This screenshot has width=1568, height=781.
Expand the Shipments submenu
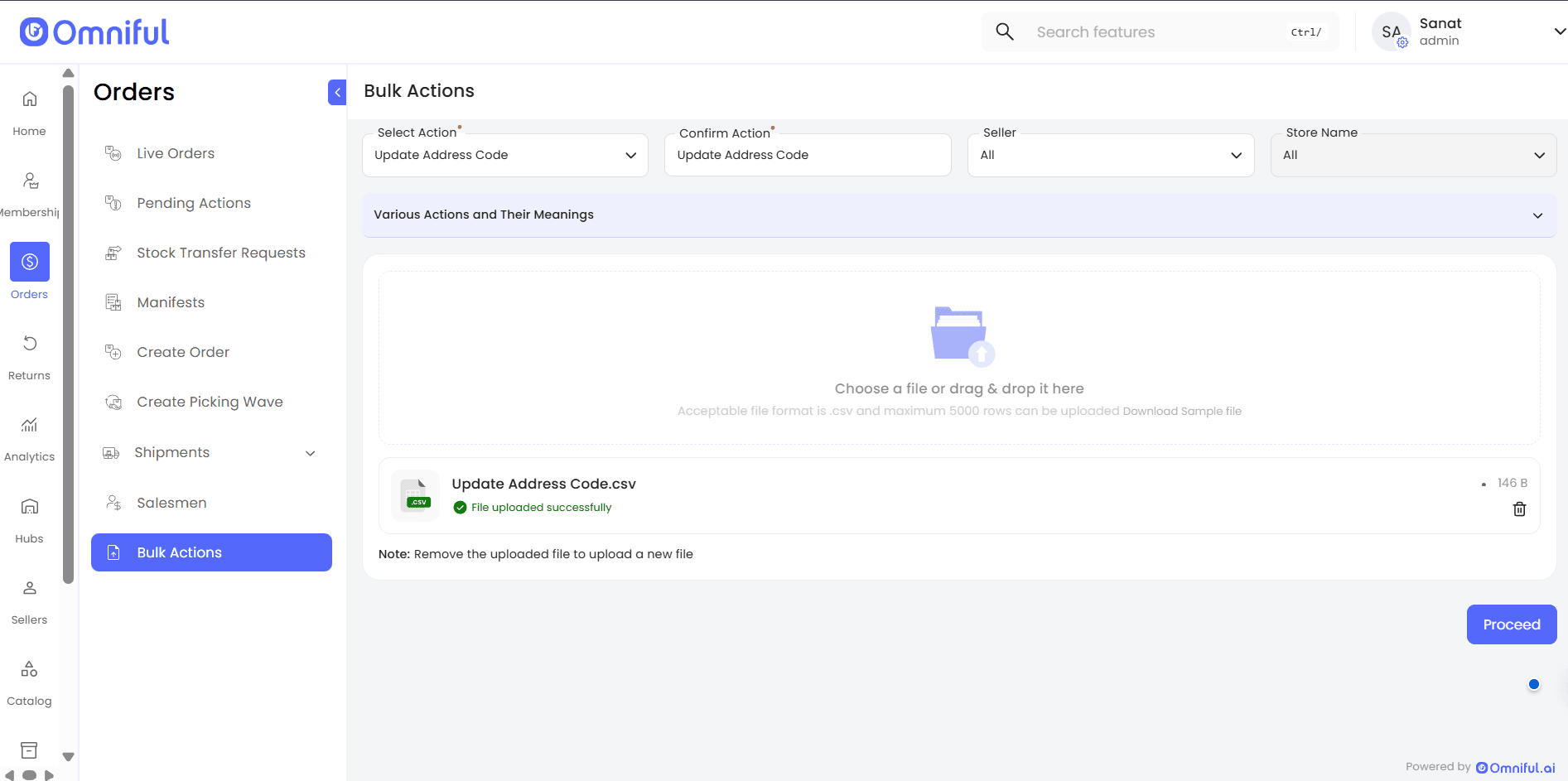coord(310,453)
